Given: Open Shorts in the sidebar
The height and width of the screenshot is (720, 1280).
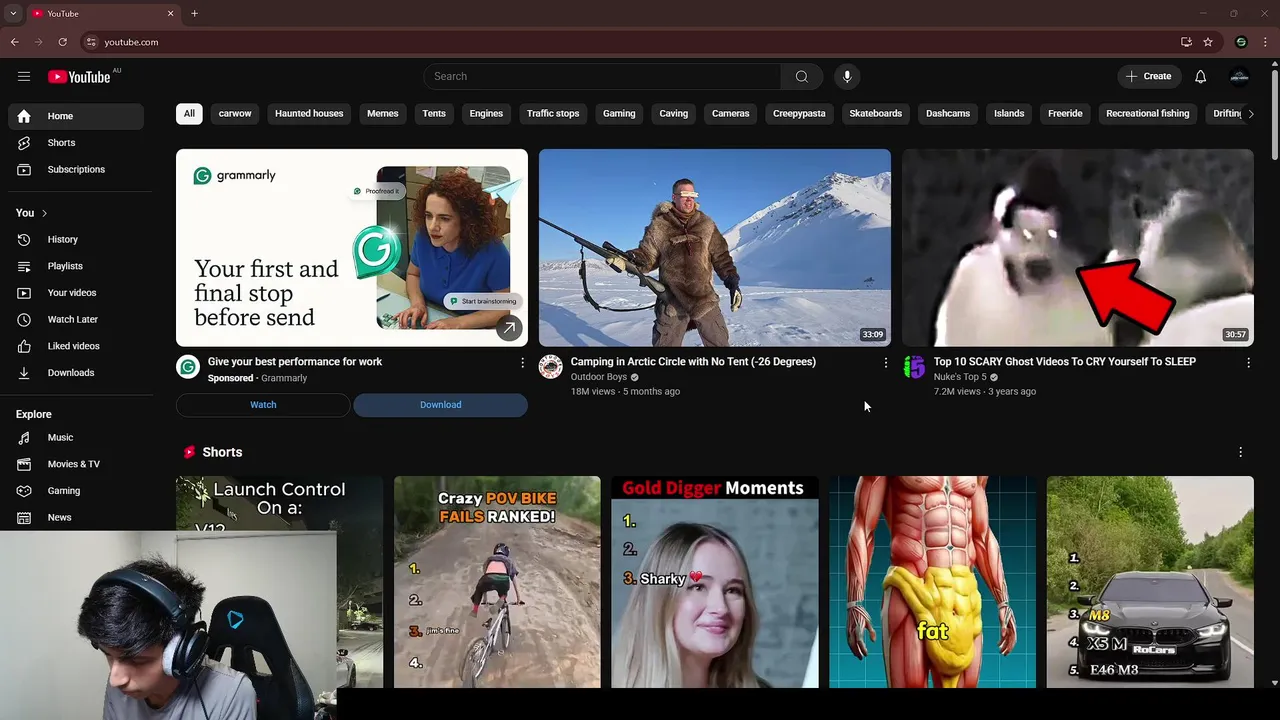Looking at the screenshot, I should [76, 143].
